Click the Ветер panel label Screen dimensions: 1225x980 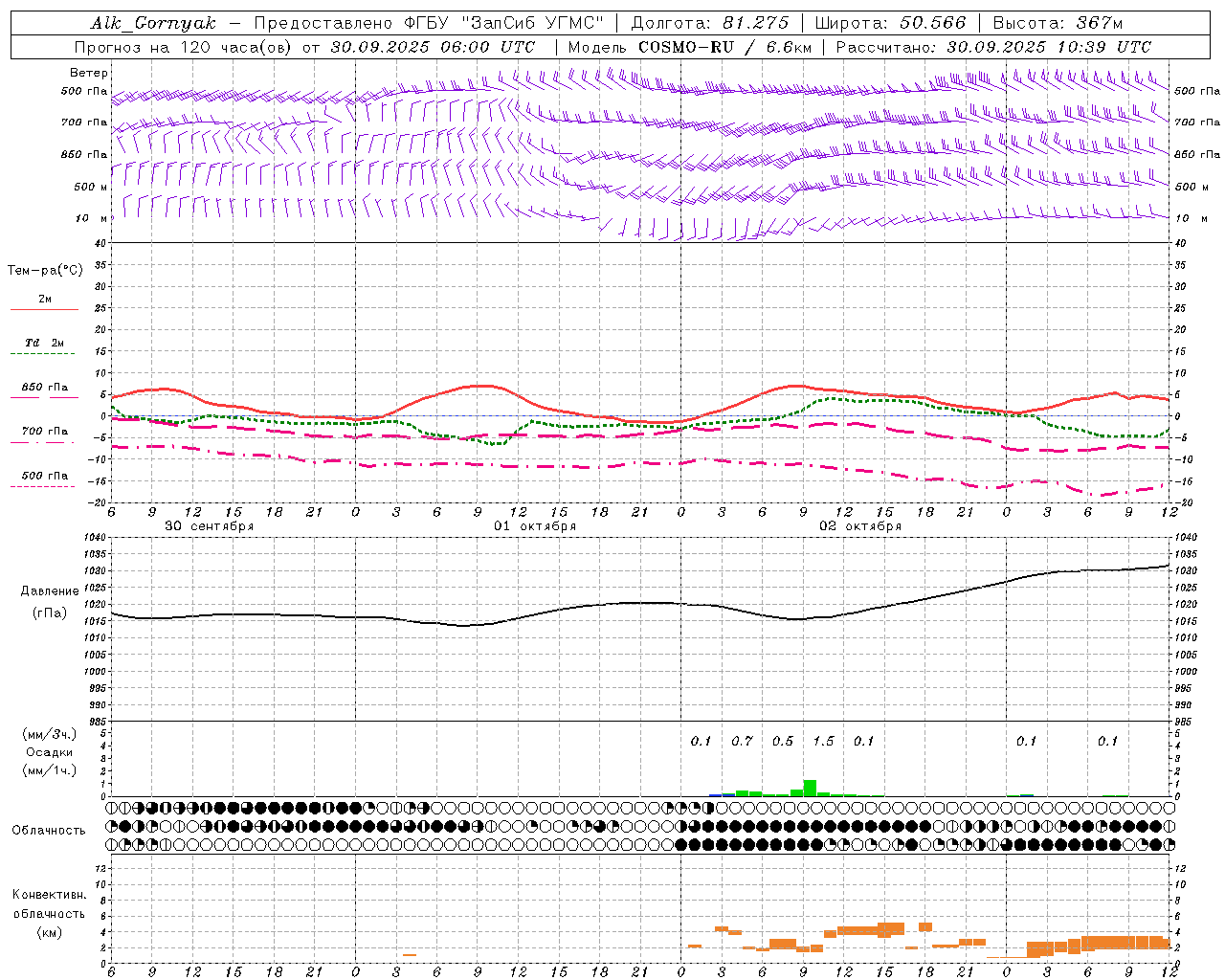[89, 73]
